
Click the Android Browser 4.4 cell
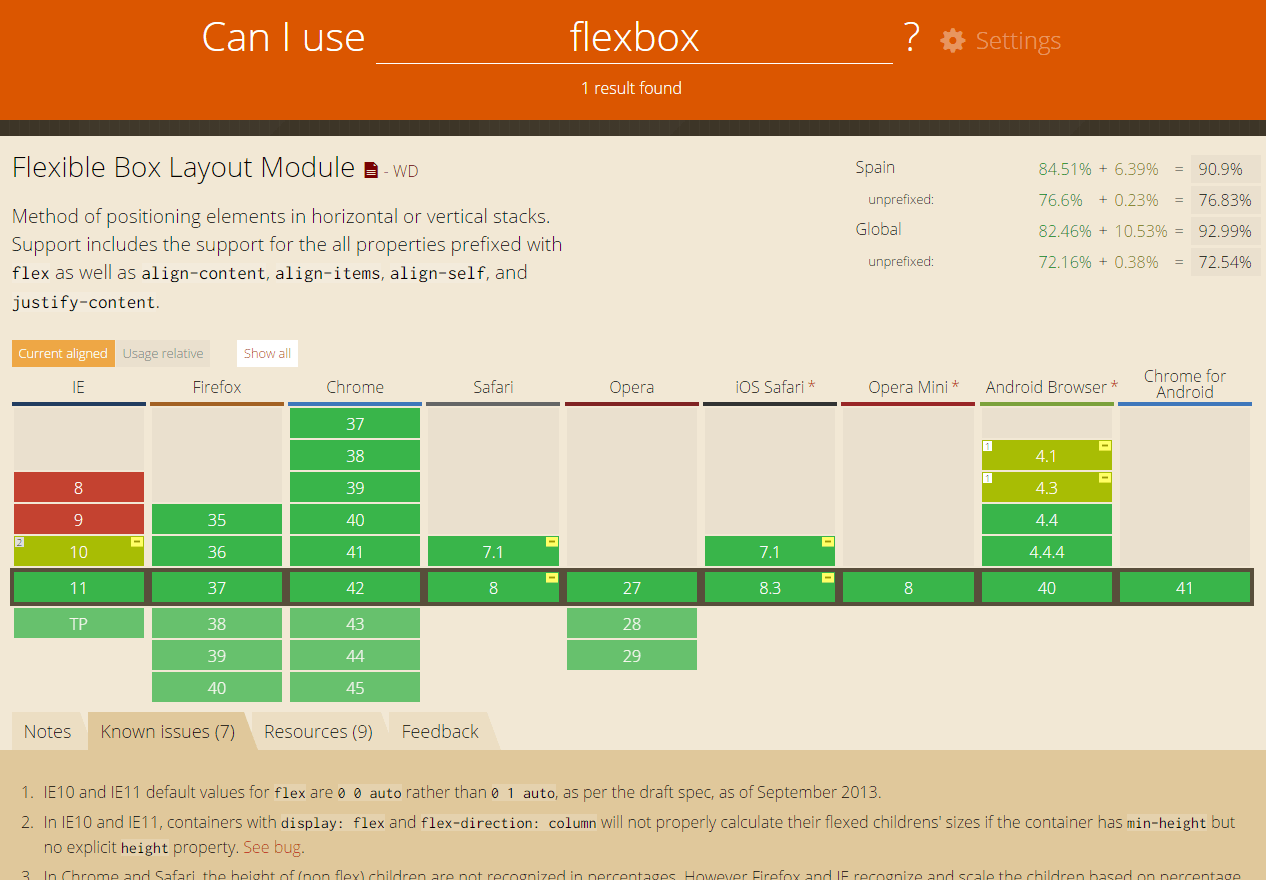coord(1047,519)
